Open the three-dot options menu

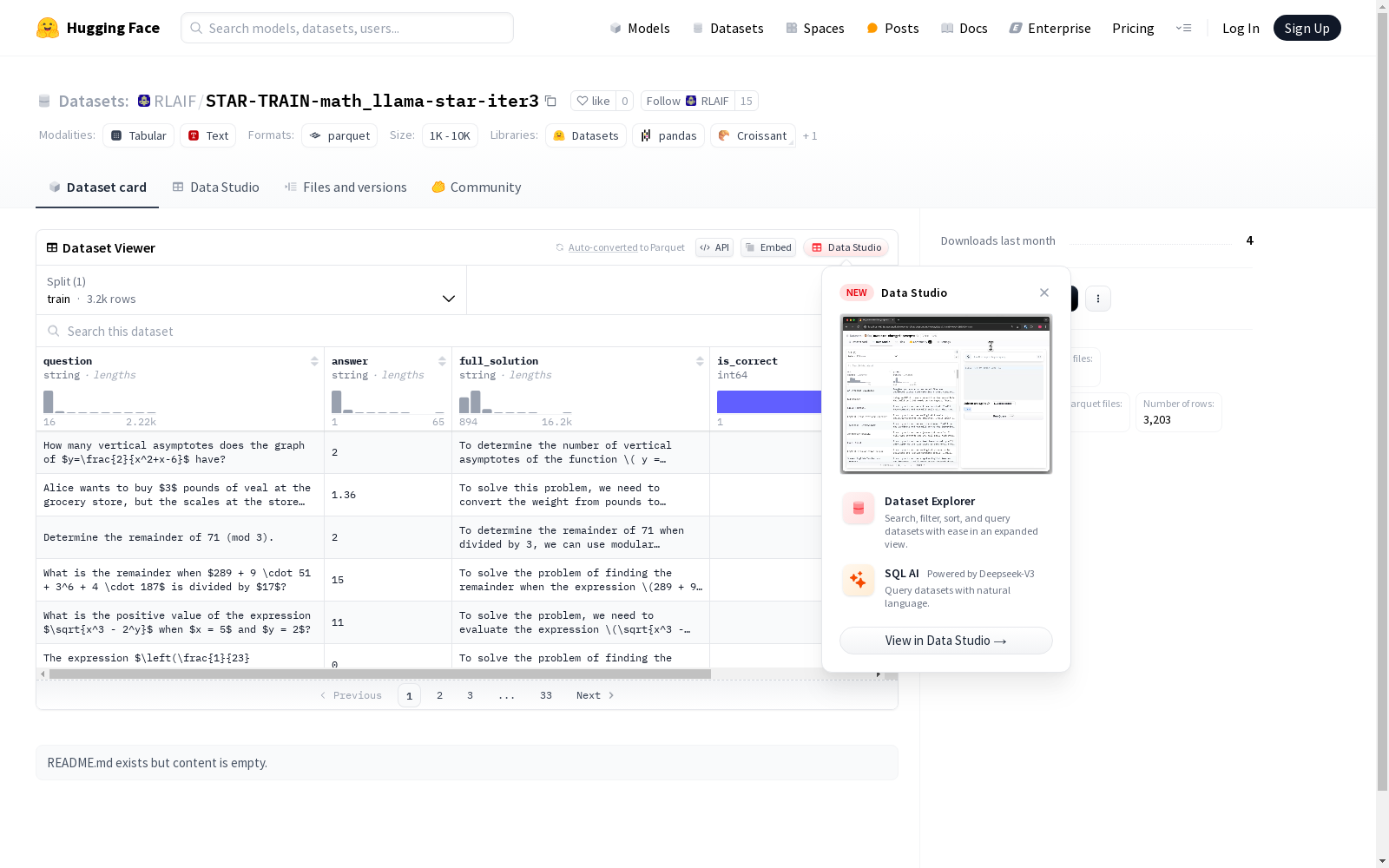[x=1098, y=299]
